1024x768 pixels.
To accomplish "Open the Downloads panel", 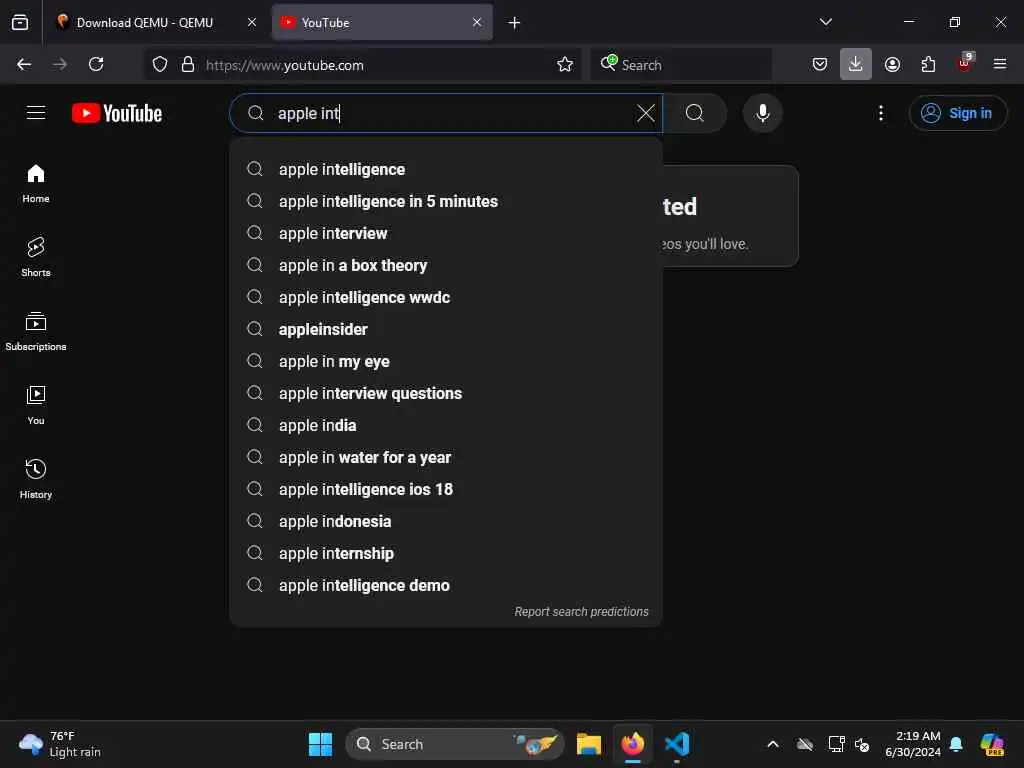I will point(856,64).
